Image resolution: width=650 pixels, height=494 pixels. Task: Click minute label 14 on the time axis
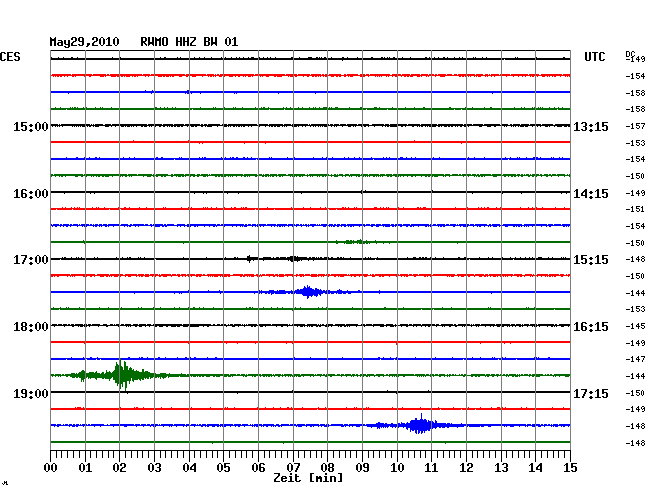click(535, 467)
